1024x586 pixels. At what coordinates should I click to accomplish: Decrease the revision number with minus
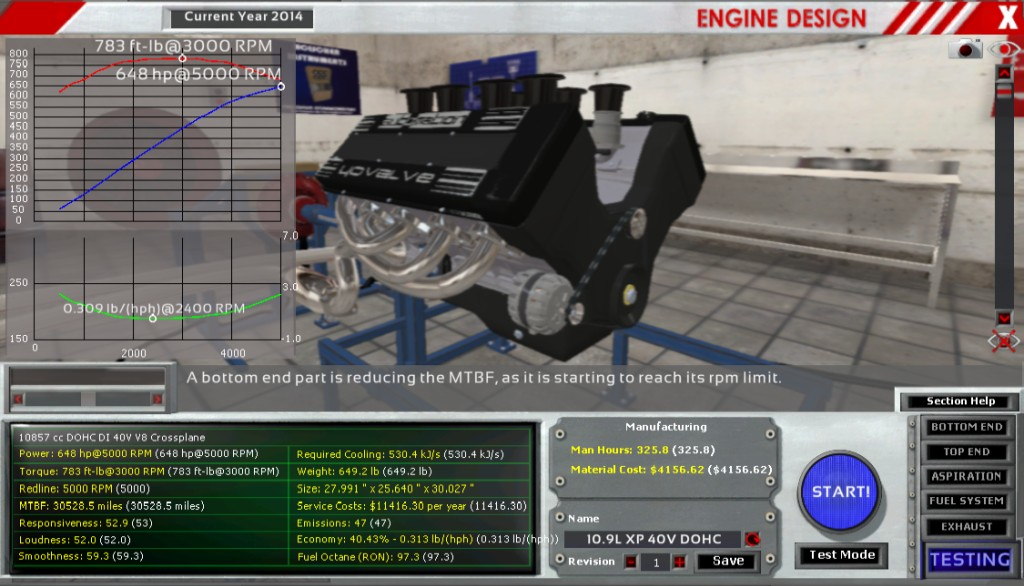point(631,562)
